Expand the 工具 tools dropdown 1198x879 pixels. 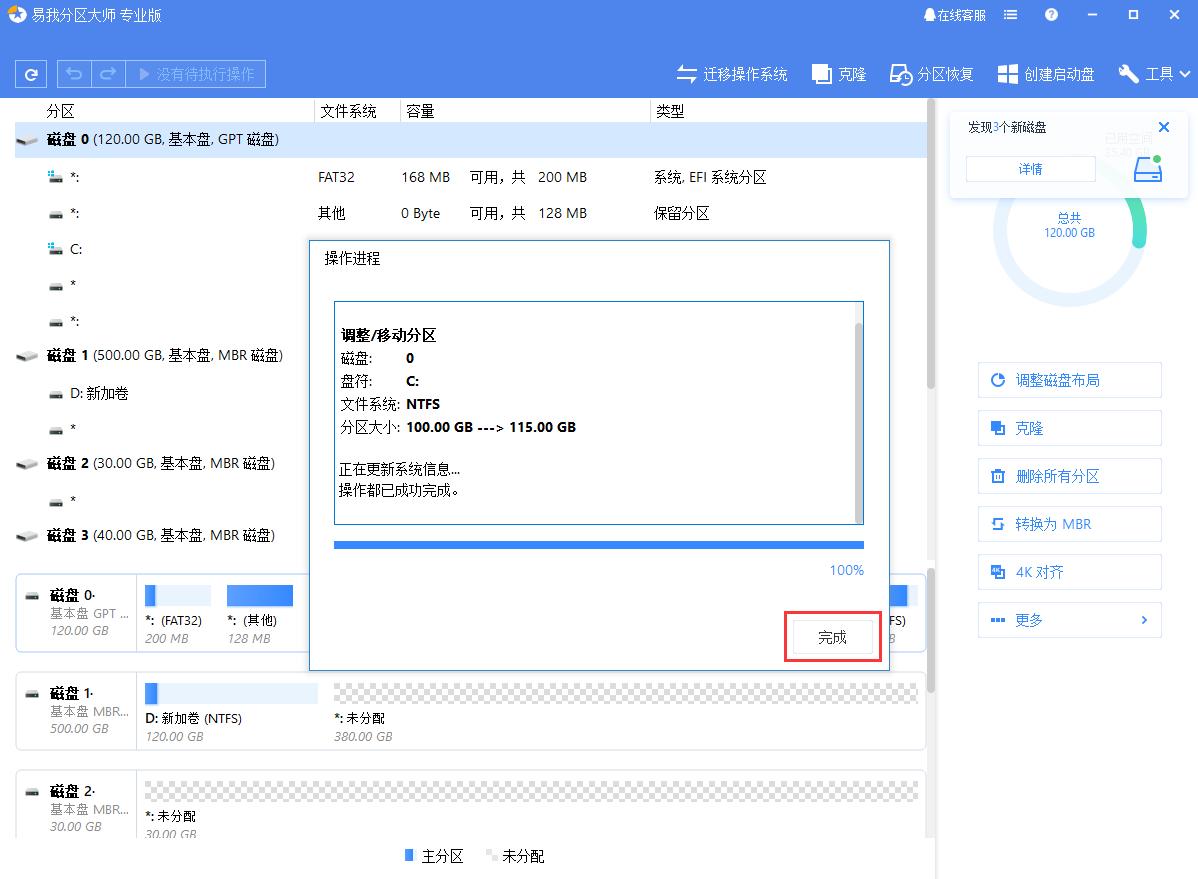click(1153, 74)
